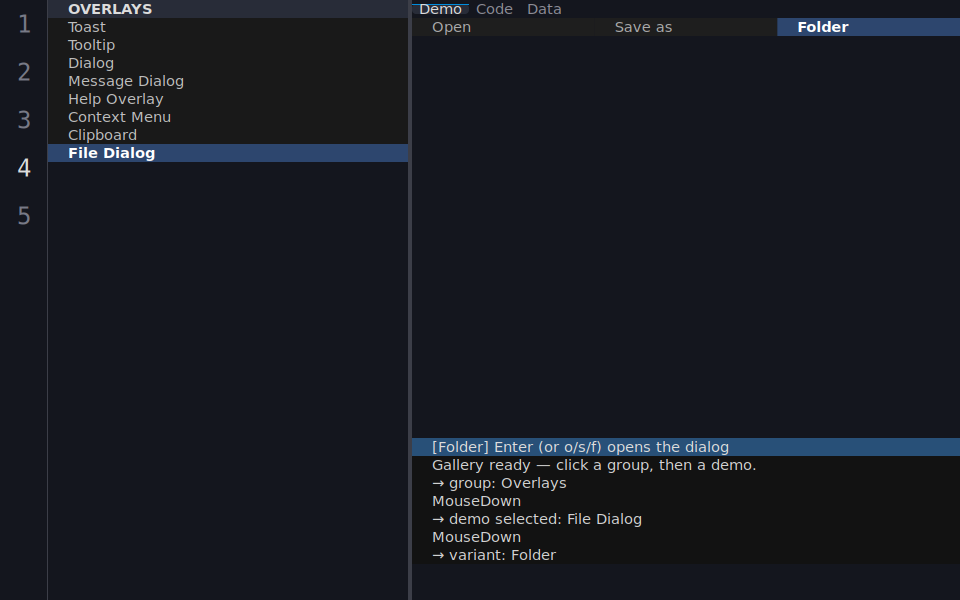Image resolution: width=960 pixels, height=600 pixels.
Task: Click the 'Gallery ready' log line
Action: click(686, 465)
